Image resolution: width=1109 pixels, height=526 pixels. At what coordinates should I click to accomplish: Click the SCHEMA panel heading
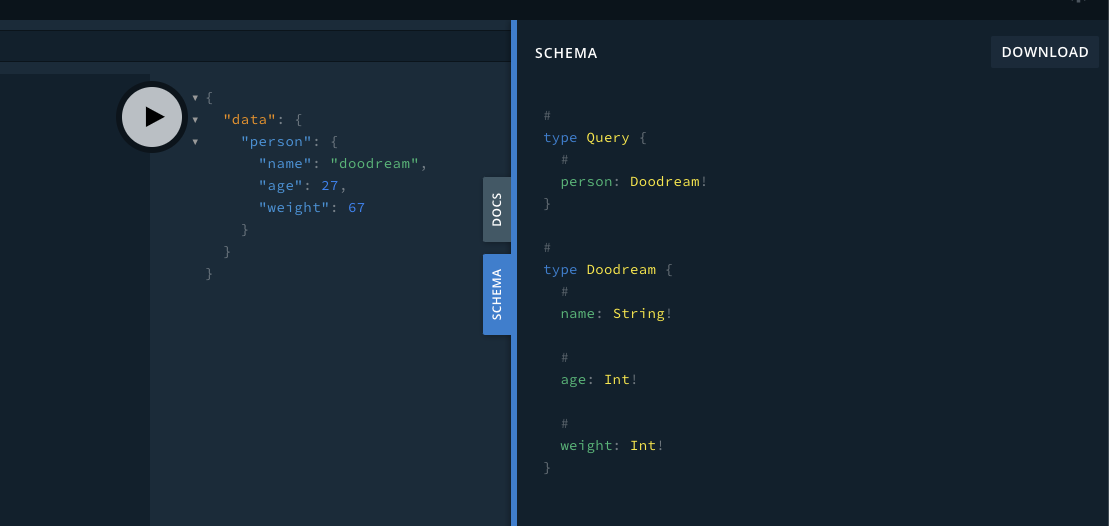566,53
